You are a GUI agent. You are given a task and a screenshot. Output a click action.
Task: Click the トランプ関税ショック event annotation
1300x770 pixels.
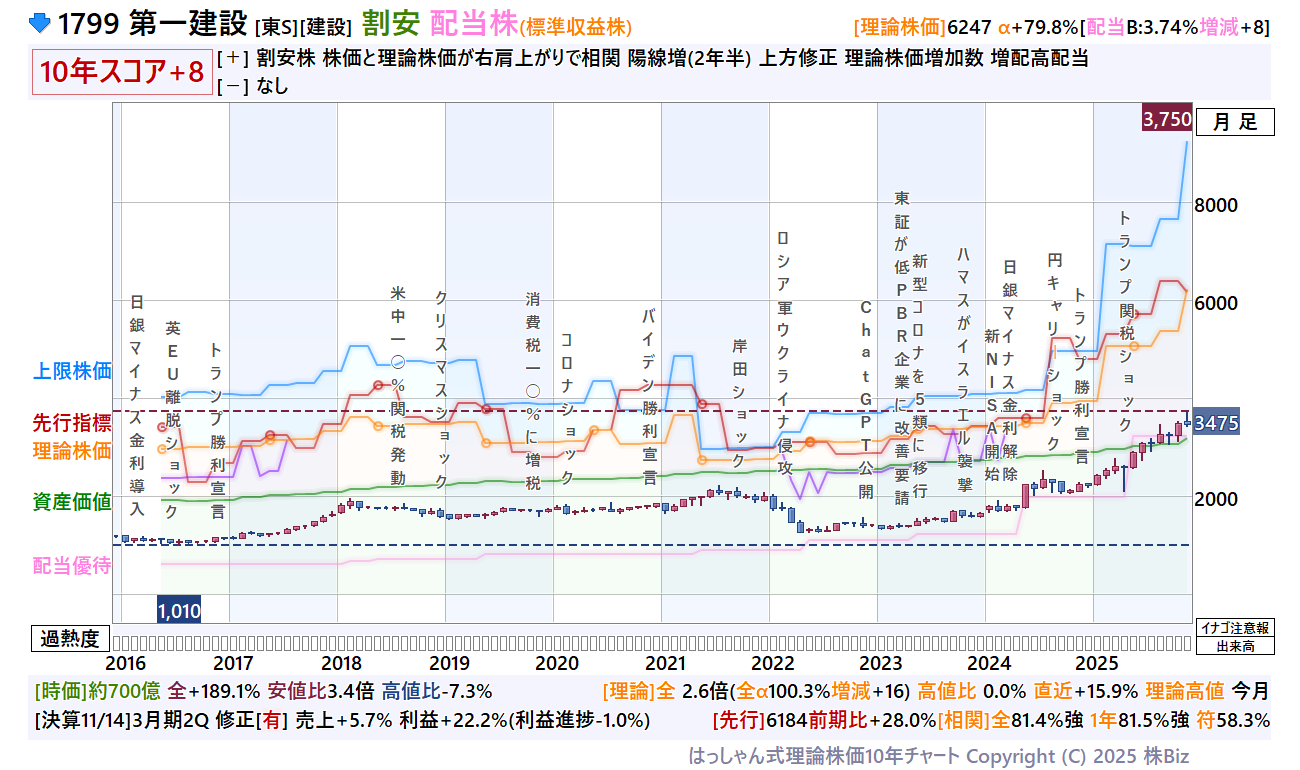[1125, 308]
